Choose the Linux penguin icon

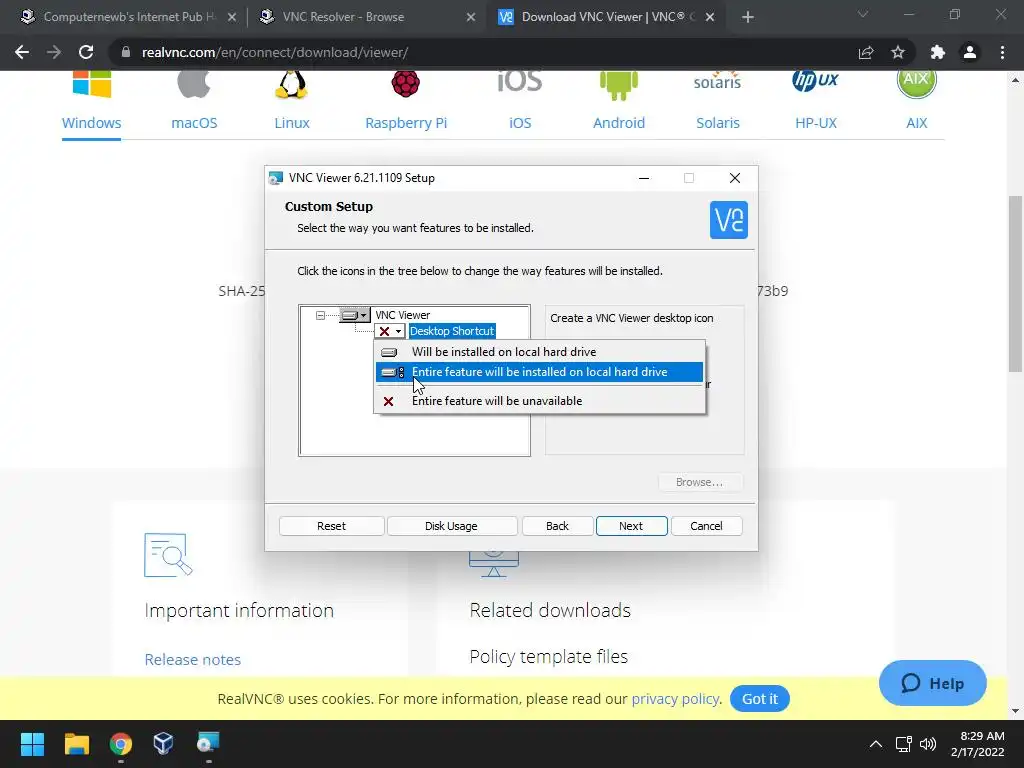click(x=291, y=85)
